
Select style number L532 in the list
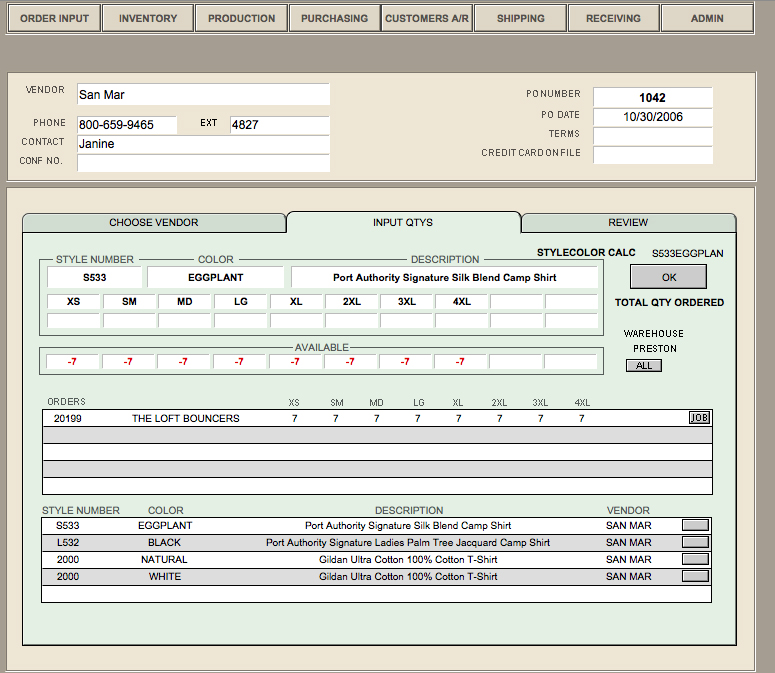coord(68,543)
